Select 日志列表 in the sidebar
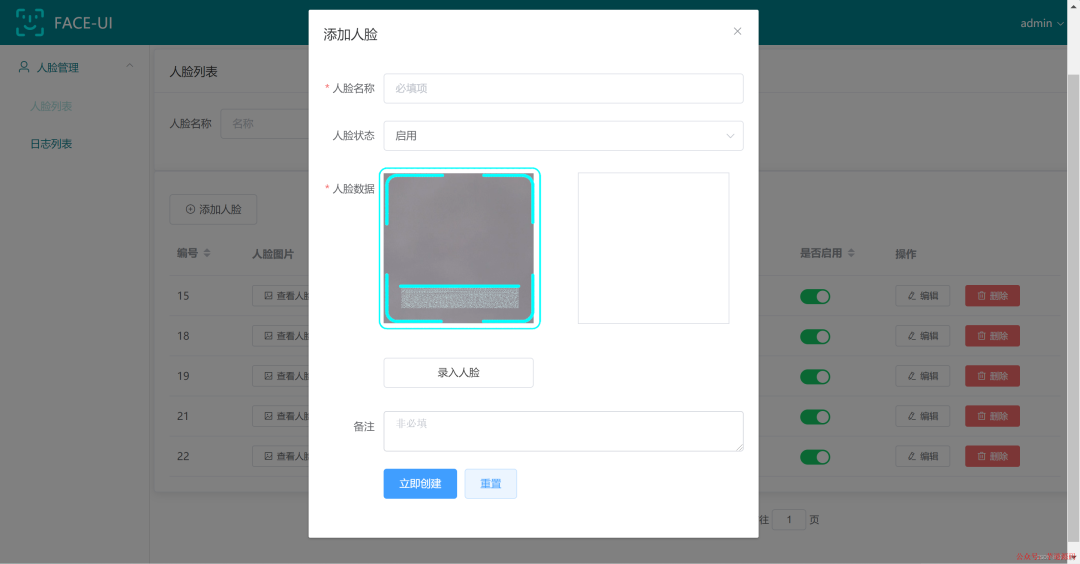Viewport: 1080px width, 564px height. click(x=51, y=144)
